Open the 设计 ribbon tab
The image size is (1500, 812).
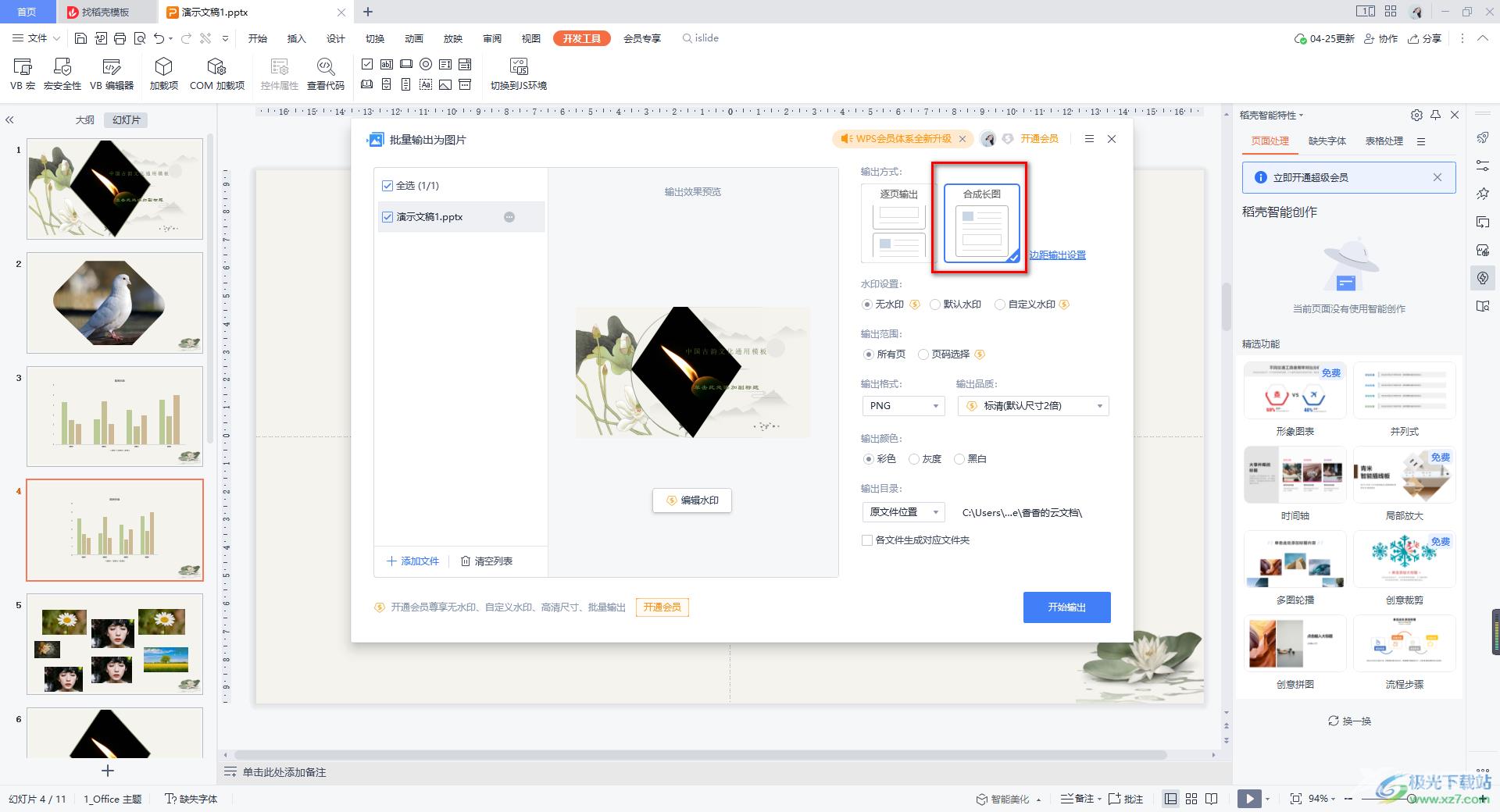pos(336,38)
